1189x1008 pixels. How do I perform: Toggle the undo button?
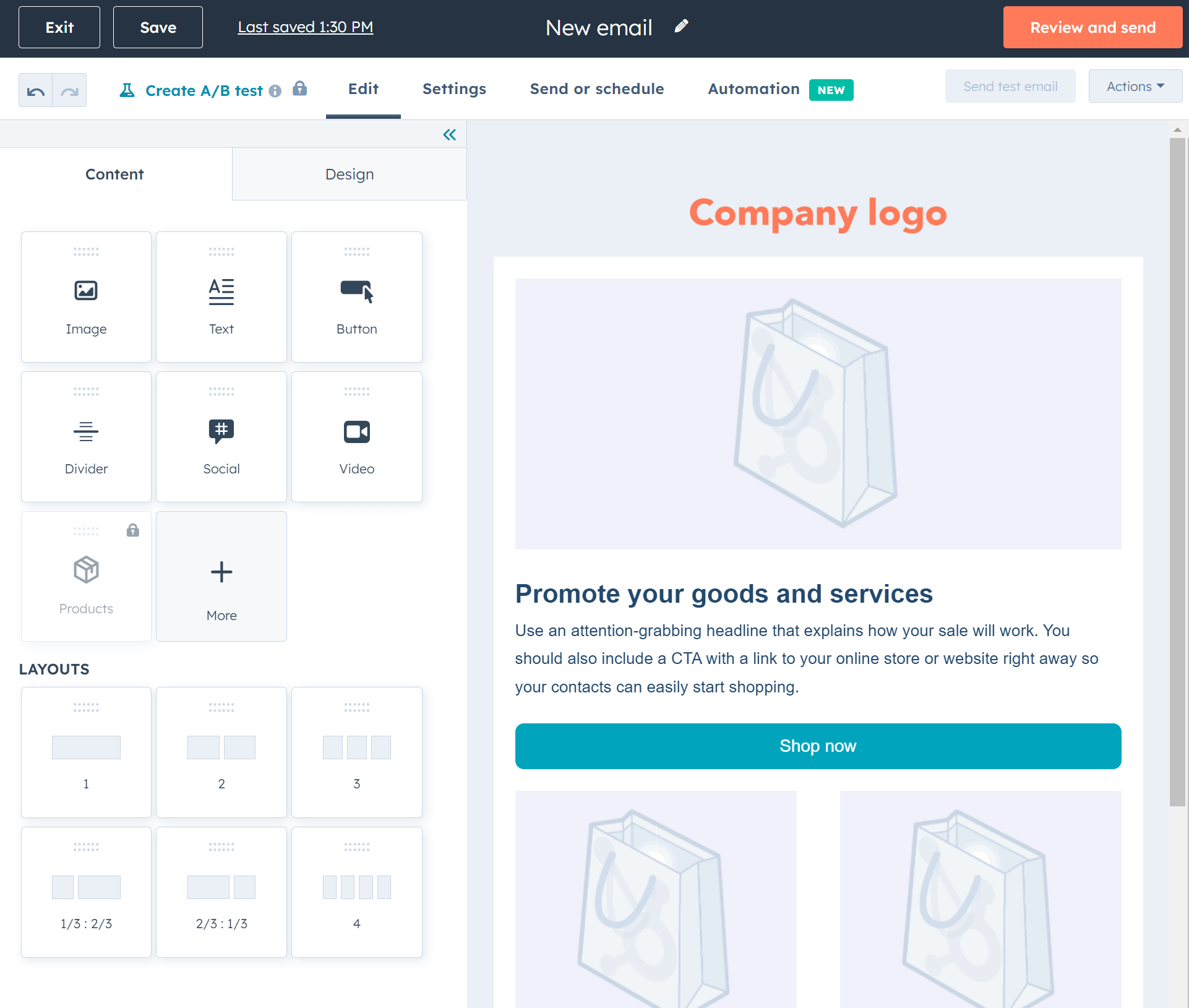tap(35, 89)
